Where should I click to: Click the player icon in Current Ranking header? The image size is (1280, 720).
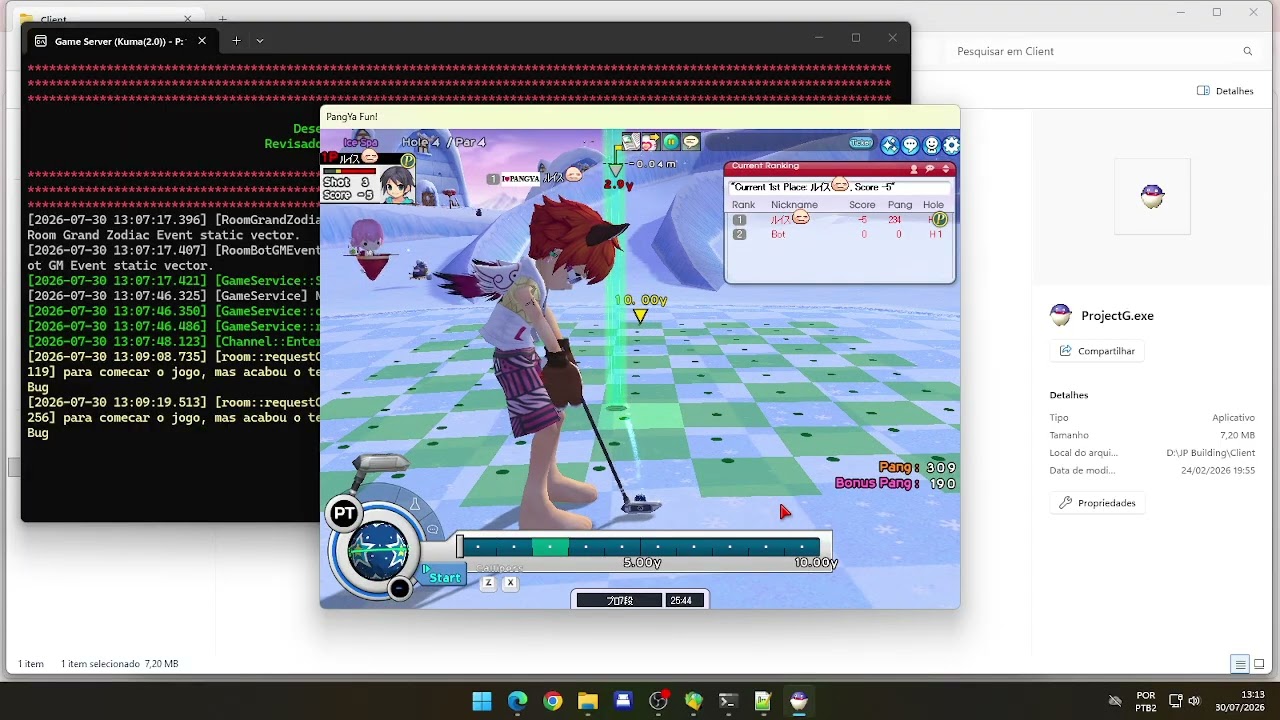pos(914,169)
